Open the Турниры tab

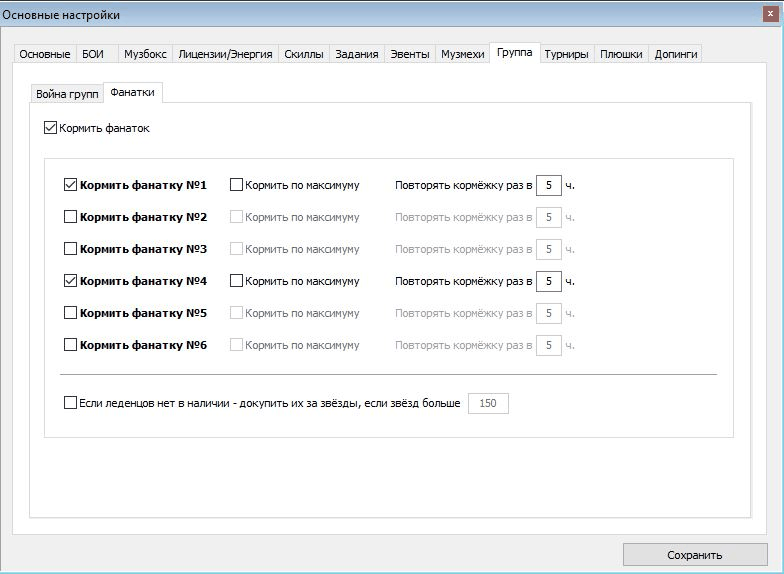point(566,54)
